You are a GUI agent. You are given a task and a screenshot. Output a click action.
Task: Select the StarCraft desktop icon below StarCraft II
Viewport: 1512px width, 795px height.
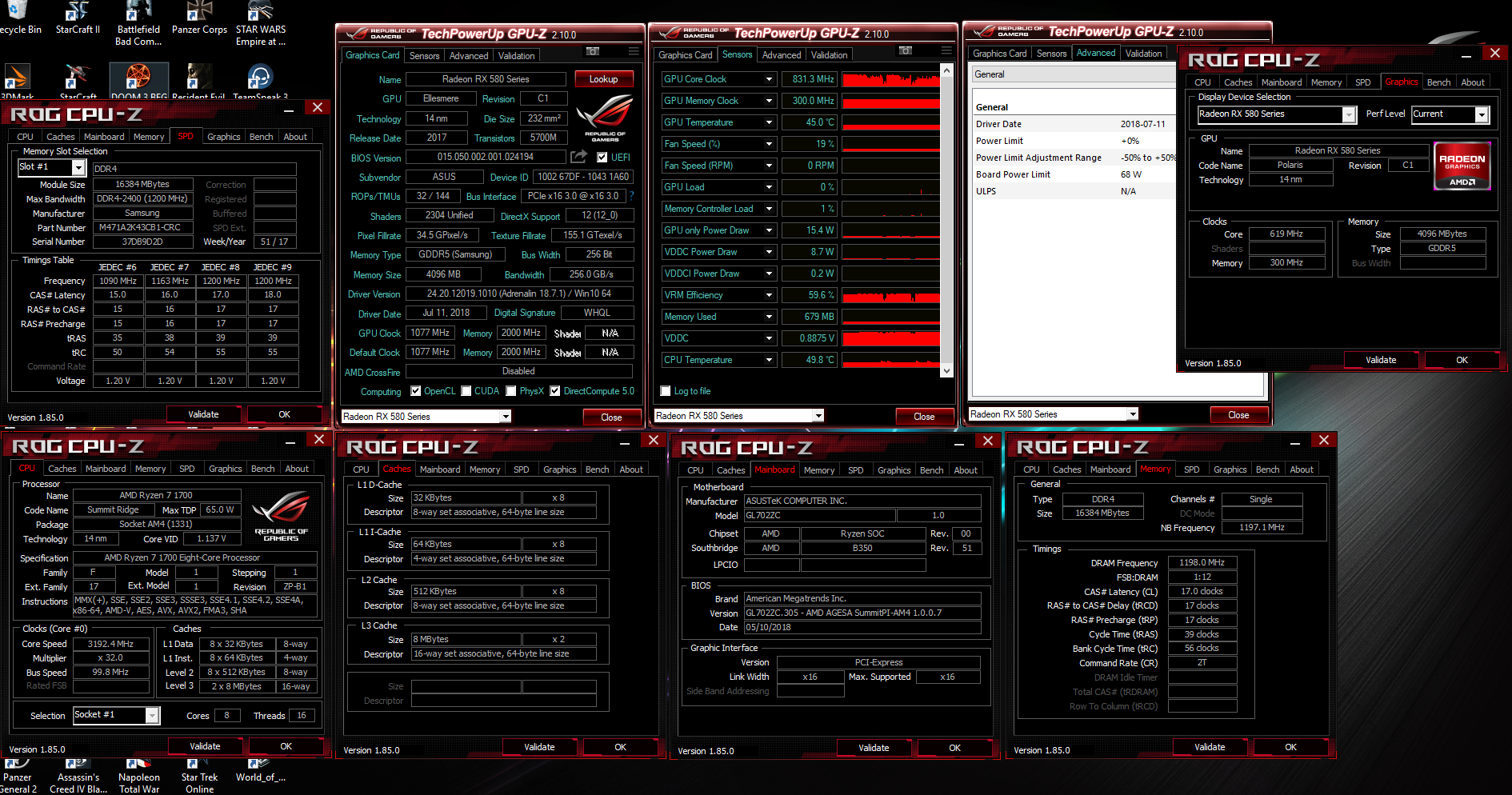pos(78,82)
